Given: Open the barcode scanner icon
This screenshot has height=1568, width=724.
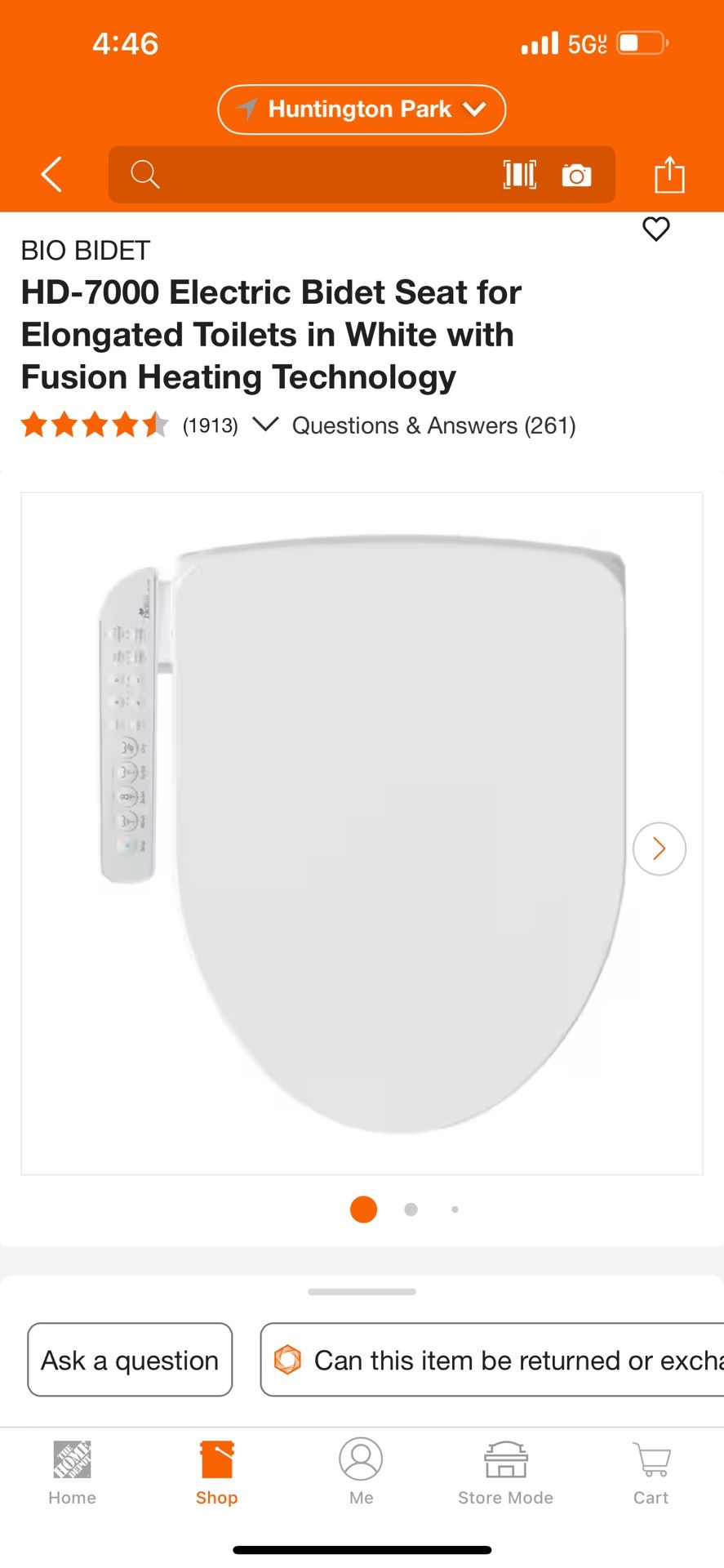Looking at the screenshot, I should coord(520,174).
